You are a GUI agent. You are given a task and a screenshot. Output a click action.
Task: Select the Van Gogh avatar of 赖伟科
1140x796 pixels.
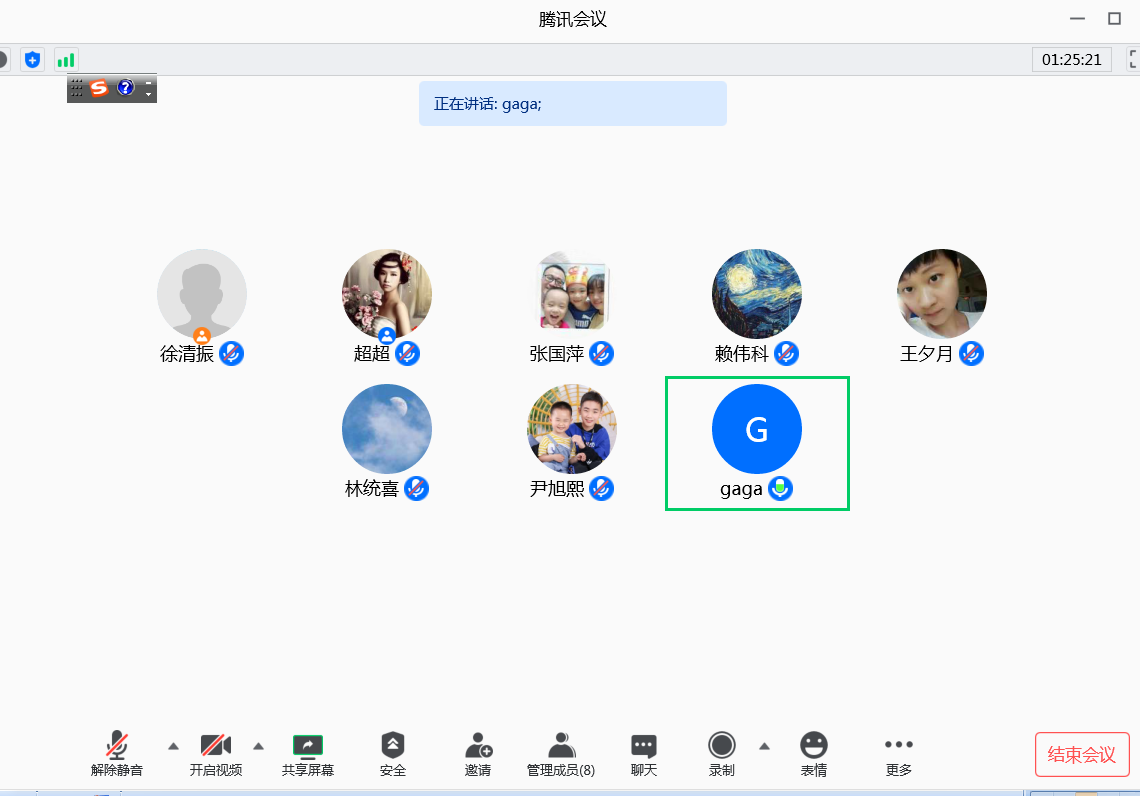pos(757,294)
